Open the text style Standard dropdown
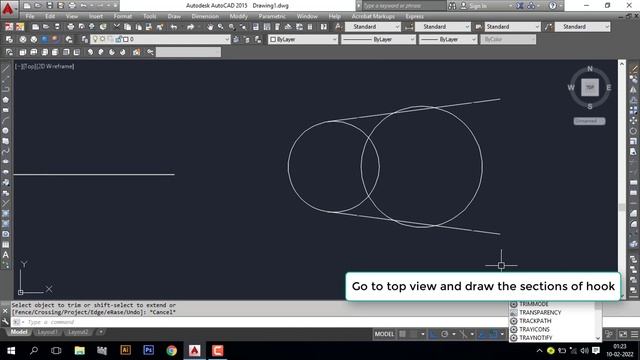The width and height of the screenshot is (640, 360). (373, 27)
